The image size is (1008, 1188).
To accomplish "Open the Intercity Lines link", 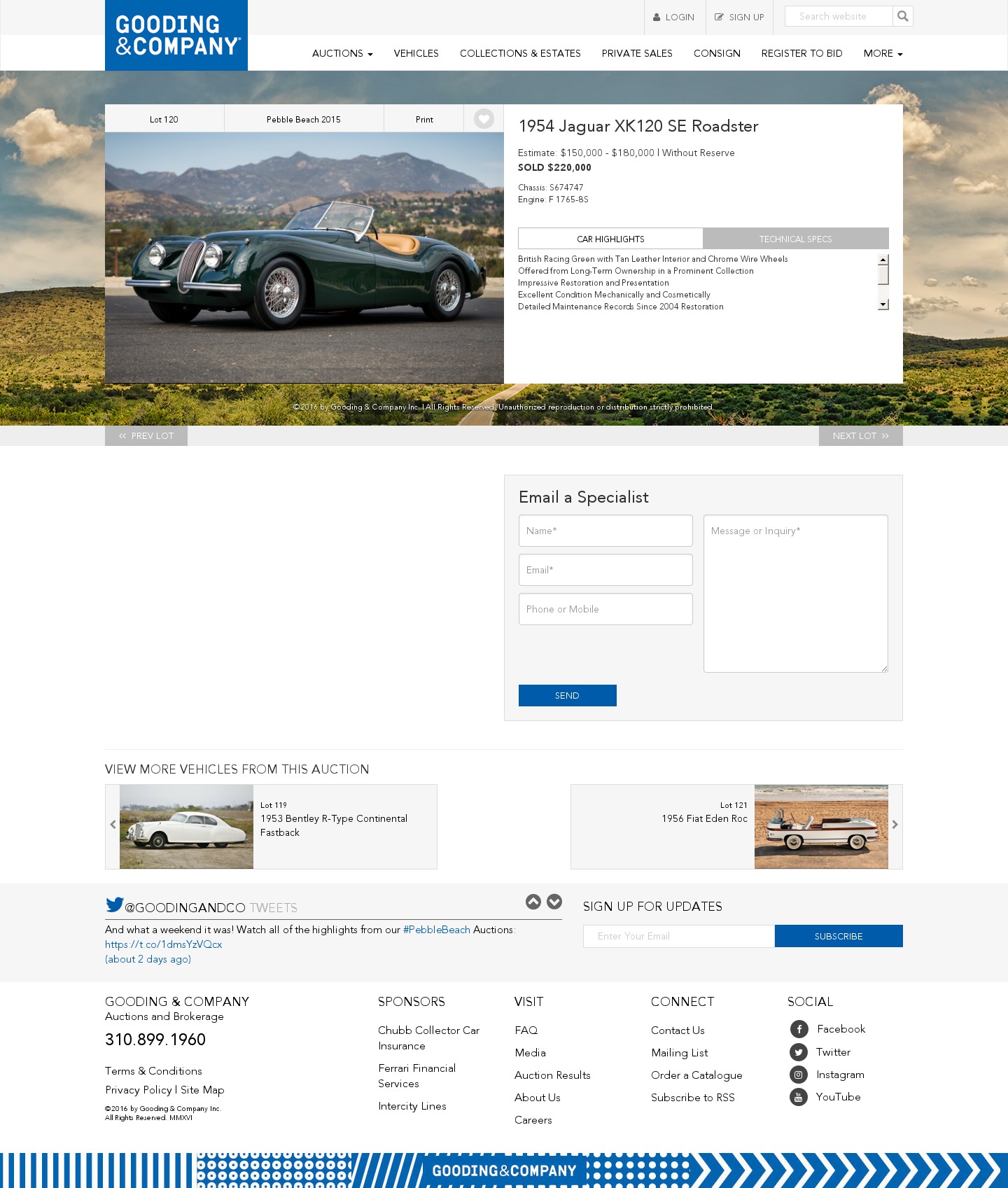I will pos(412,1106).
